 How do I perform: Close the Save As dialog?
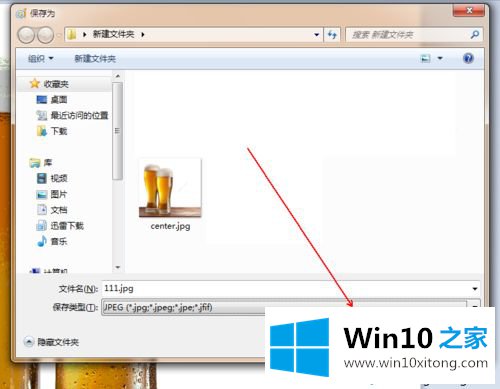[469, 10]
